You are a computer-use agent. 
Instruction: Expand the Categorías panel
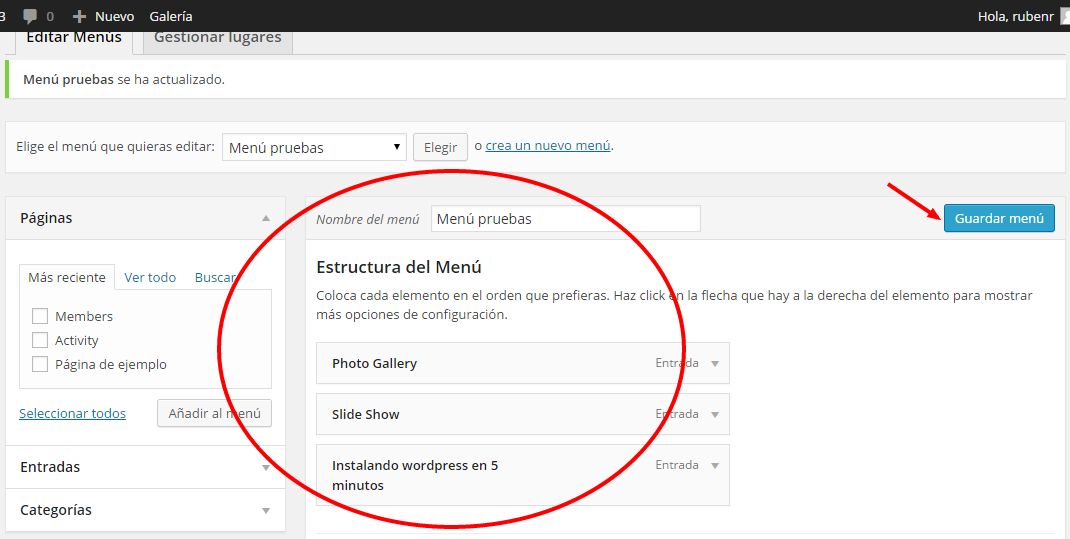[x=145, y=510]
